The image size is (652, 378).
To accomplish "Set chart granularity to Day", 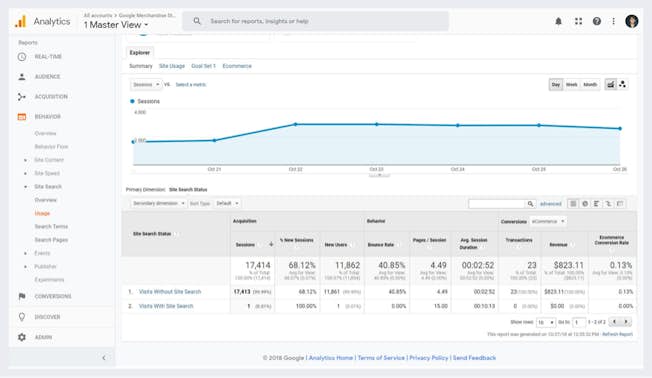I will coord(556,84).
